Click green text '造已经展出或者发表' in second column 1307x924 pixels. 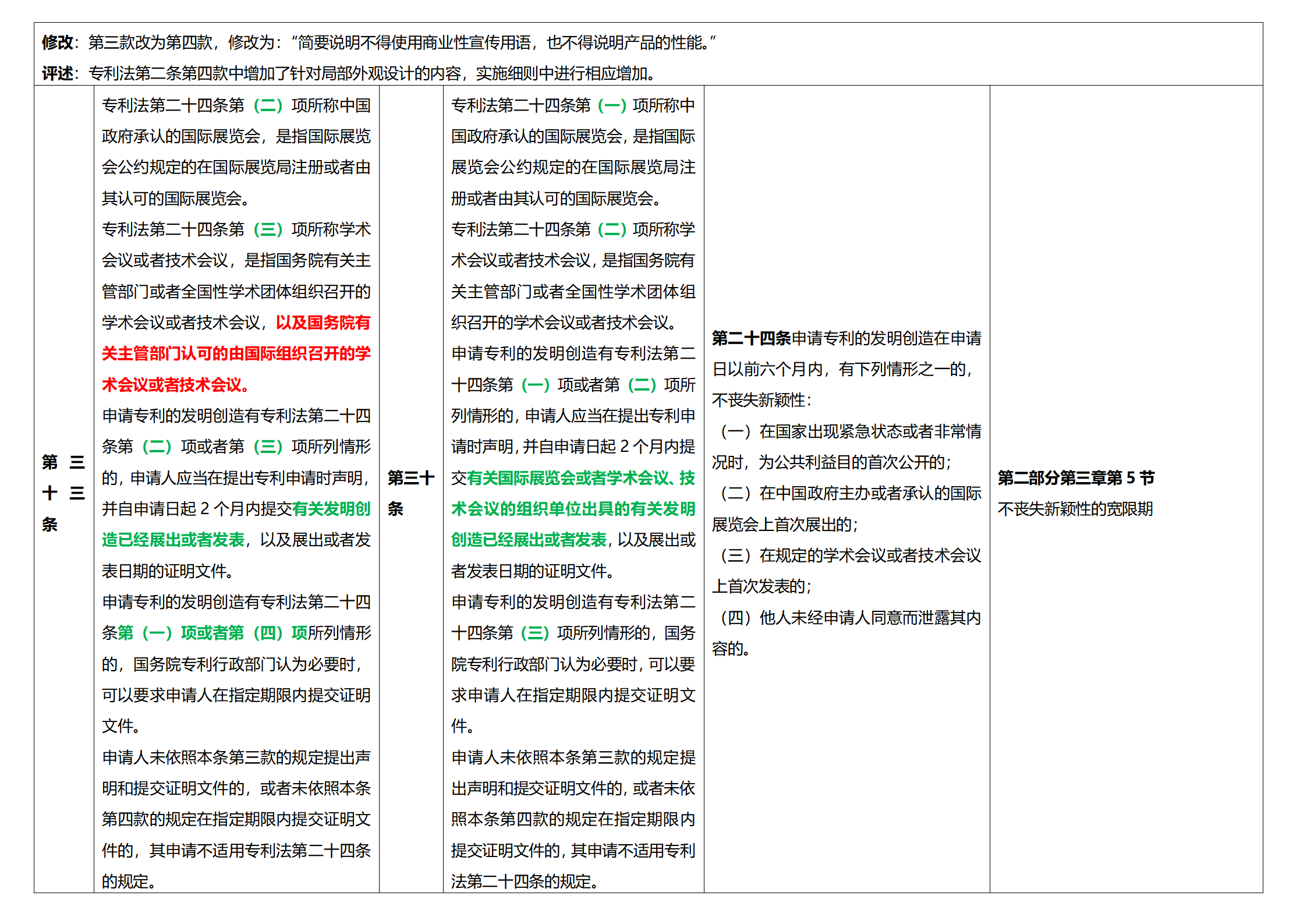click(x=173, y=540)
